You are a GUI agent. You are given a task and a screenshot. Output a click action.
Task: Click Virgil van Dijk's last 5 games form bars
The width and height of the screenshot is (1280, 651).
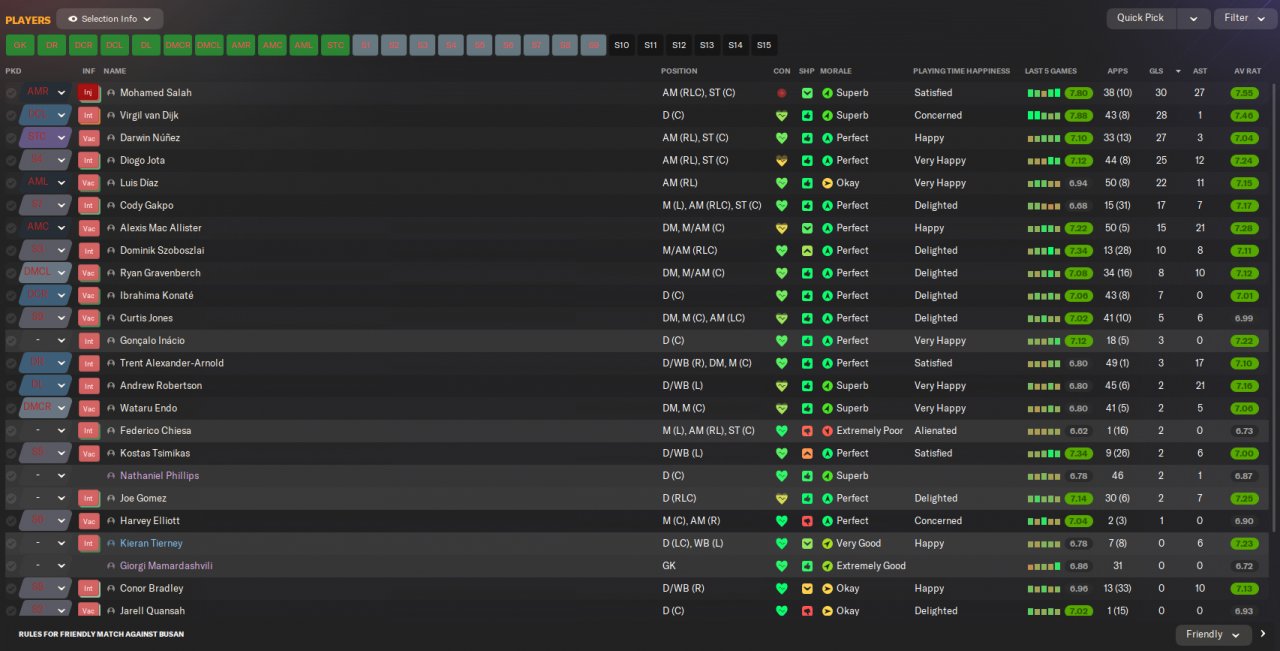pos(1043,115)
